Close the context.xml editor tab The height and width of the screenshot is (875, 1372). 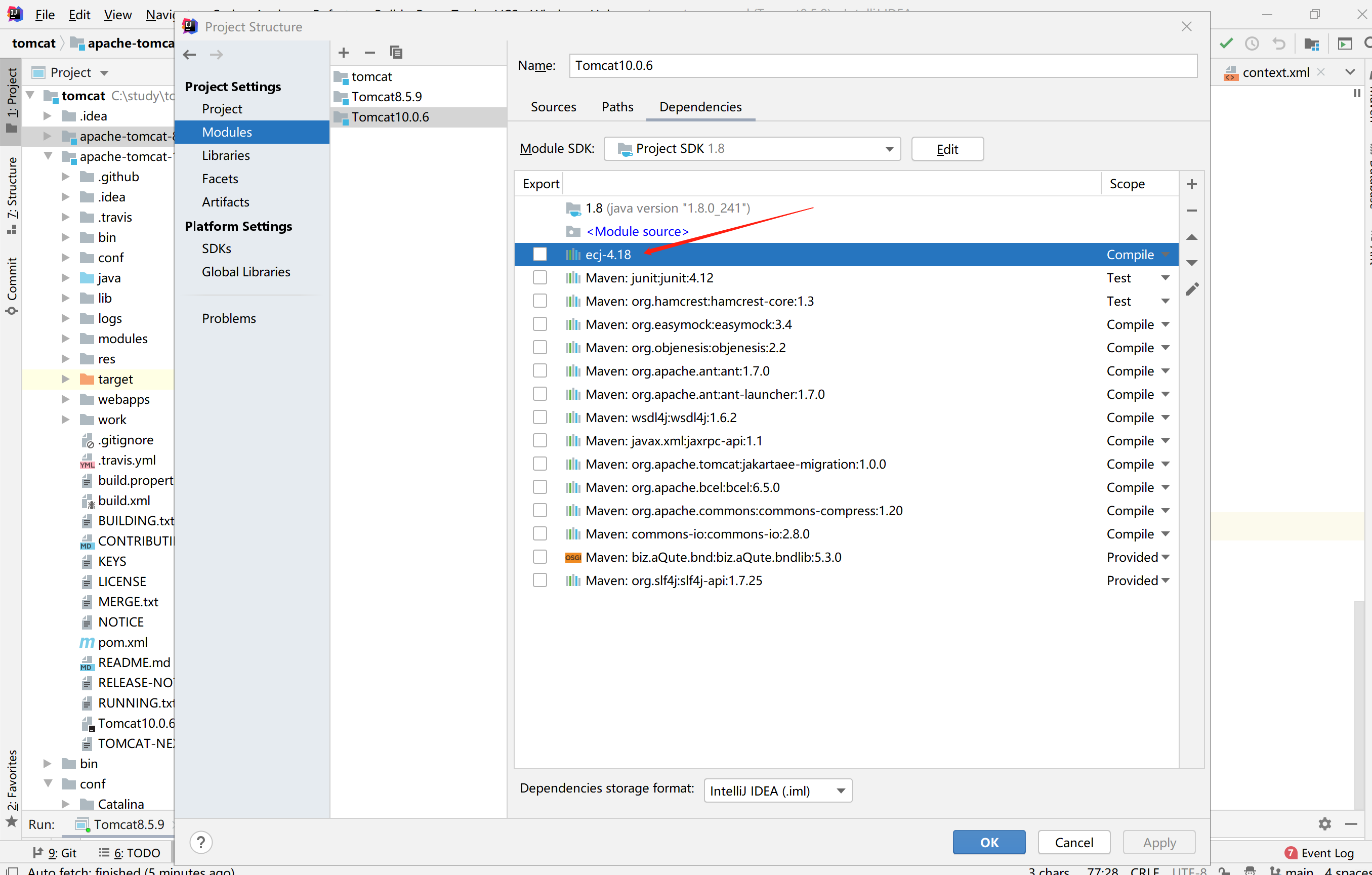click(1321, 72)
